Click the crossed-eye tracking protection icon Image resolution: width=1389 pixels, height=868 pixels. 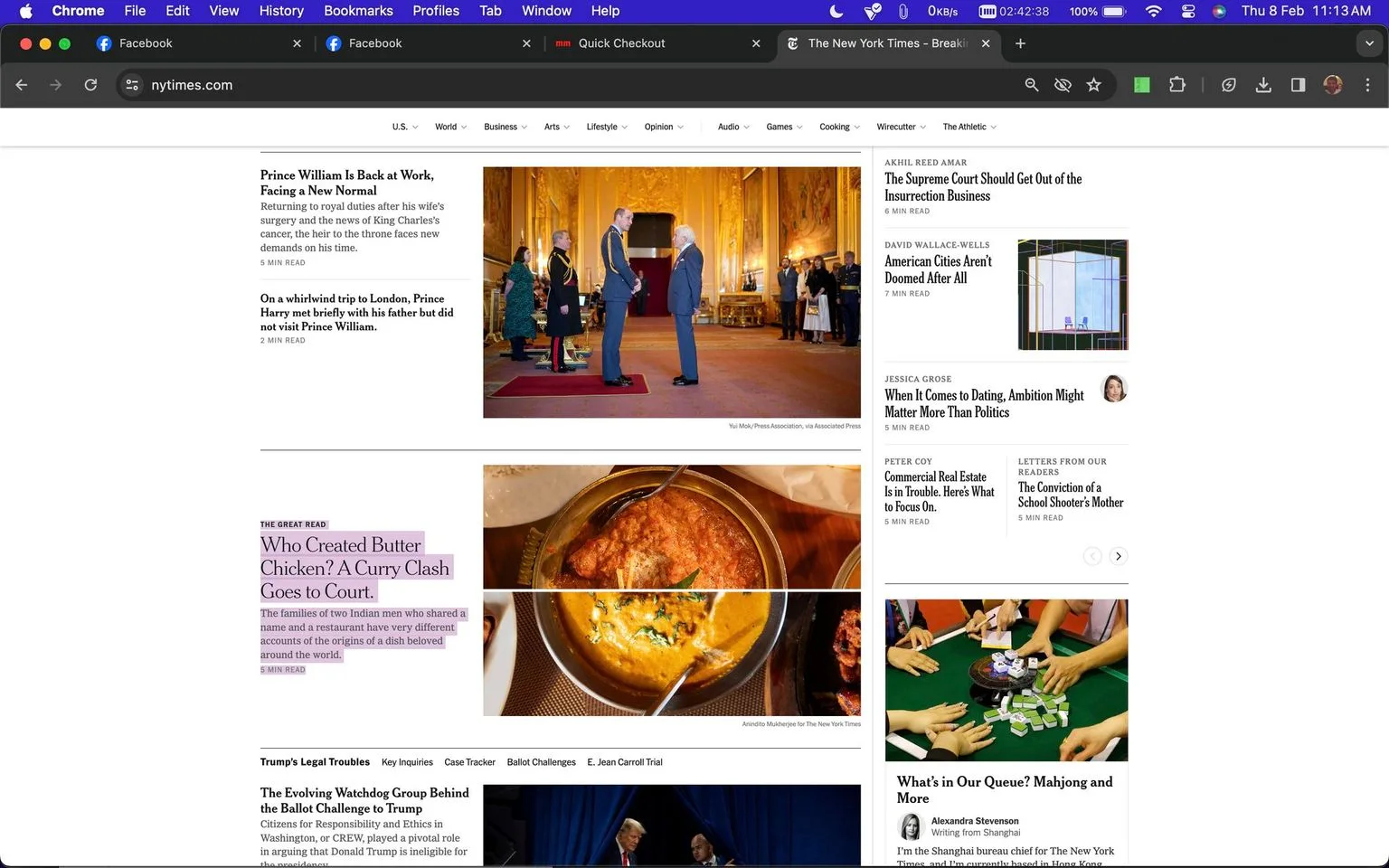point(1063,85)
